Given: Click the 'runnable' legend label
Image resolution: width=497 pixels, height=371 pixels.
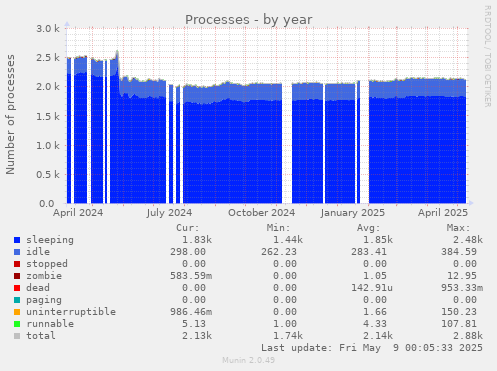Looking at the screenshot, I should tap(50, 324).
